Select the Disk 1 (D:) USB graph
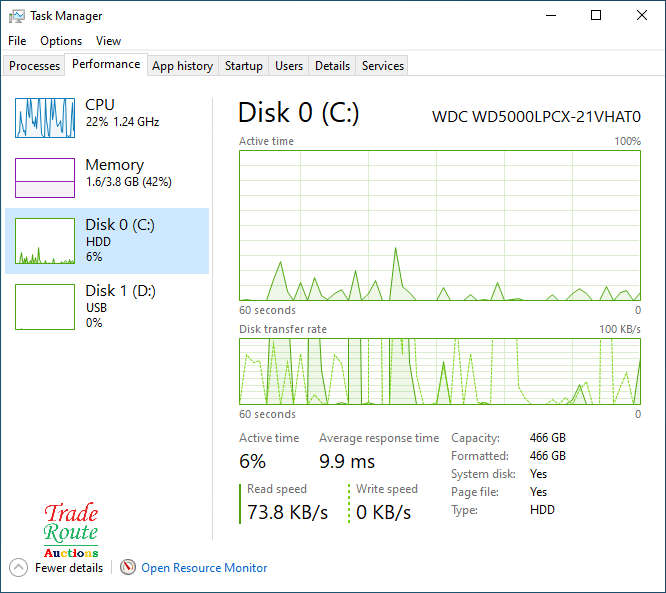 point(45,307)
